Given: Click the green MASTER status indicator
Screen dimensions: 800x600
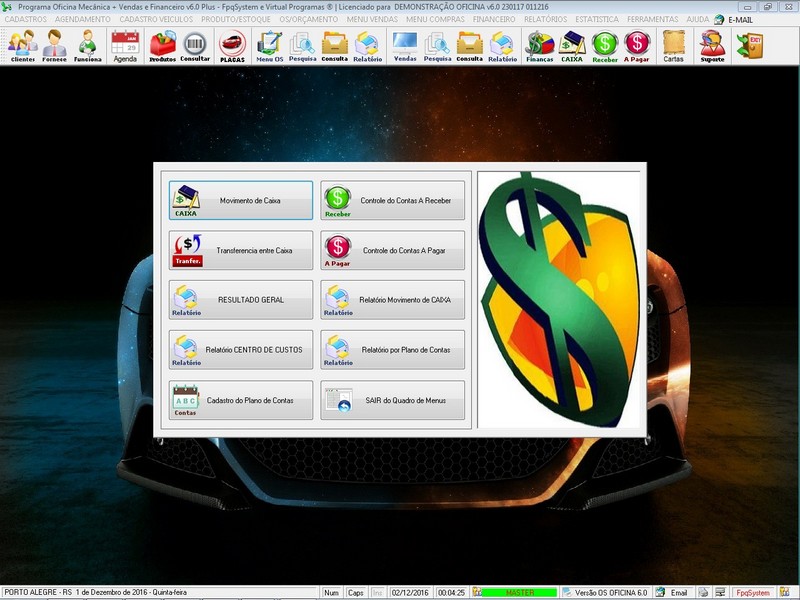Looking at the screenshot, I should [519, 593].
